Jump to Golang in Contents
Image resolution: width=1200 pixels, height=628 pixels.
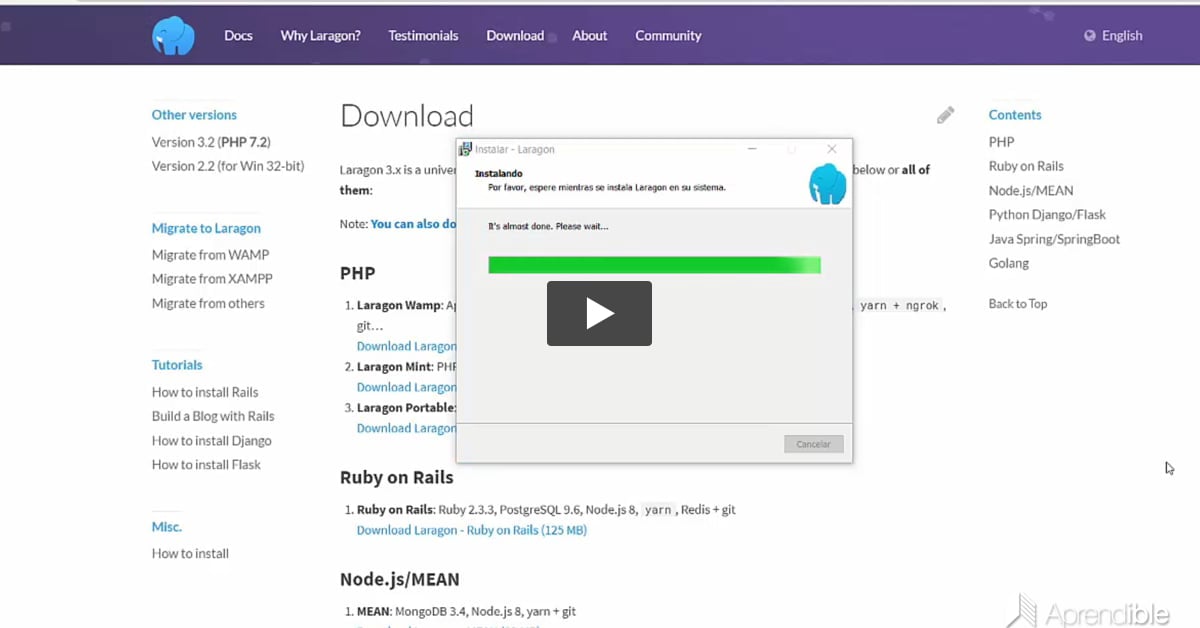1009,263
